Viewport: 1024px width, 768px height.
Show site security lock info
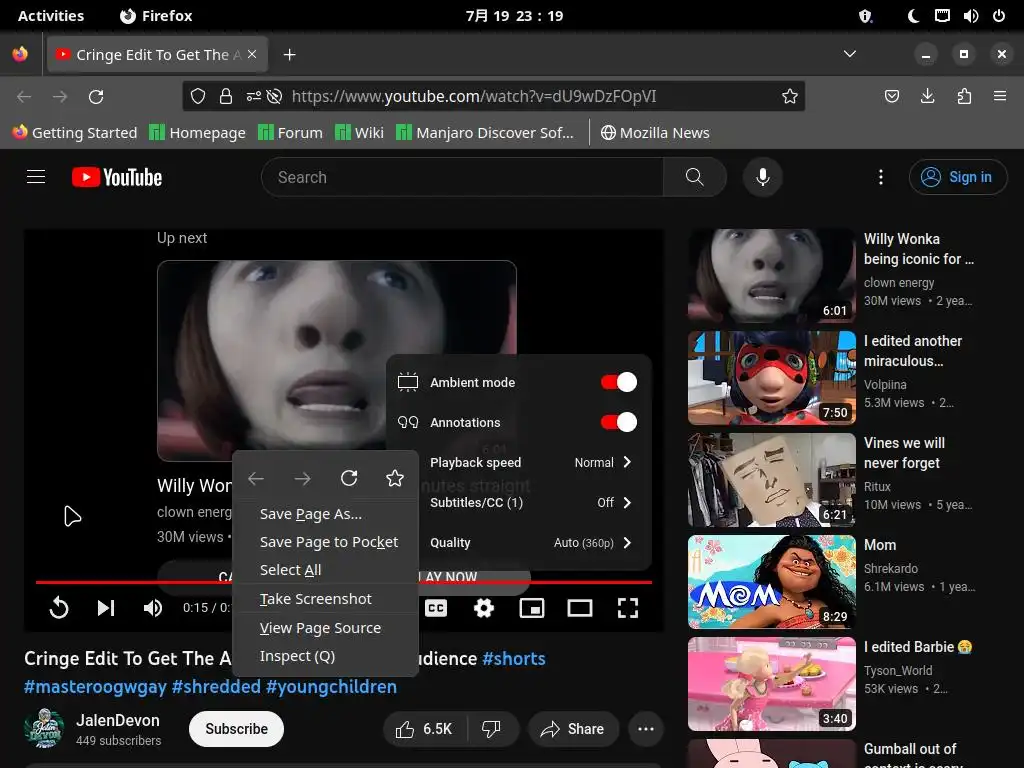(226, 97)
